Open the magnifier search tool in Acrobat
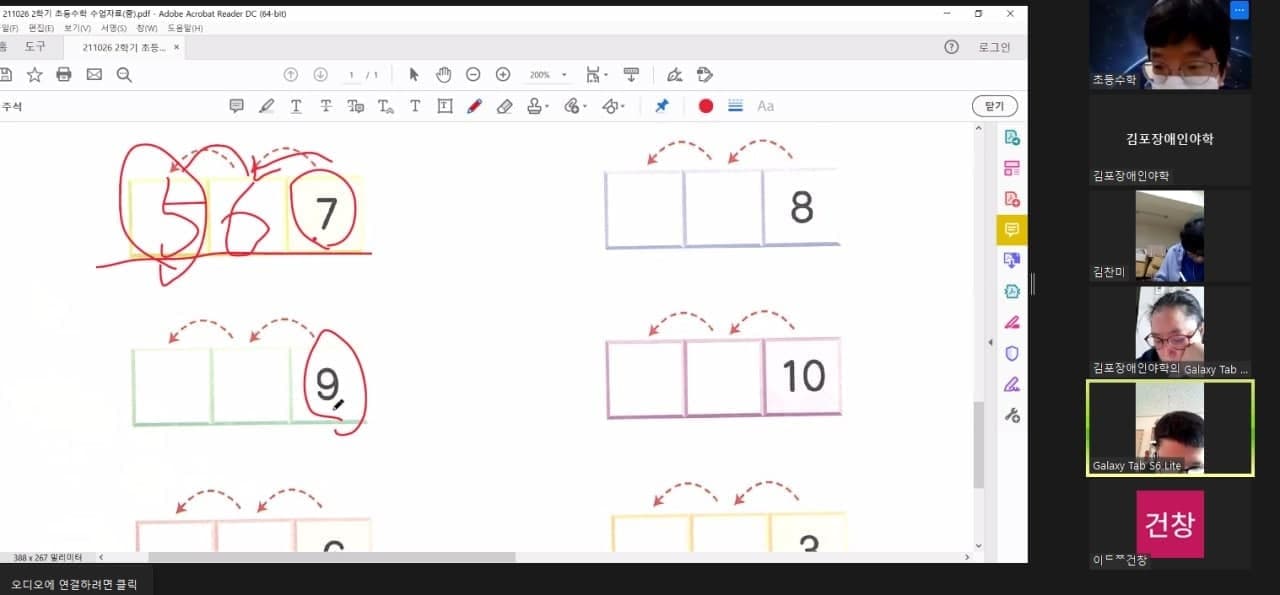Screen dimensions: 1280x595 click(x=124, y=75)
